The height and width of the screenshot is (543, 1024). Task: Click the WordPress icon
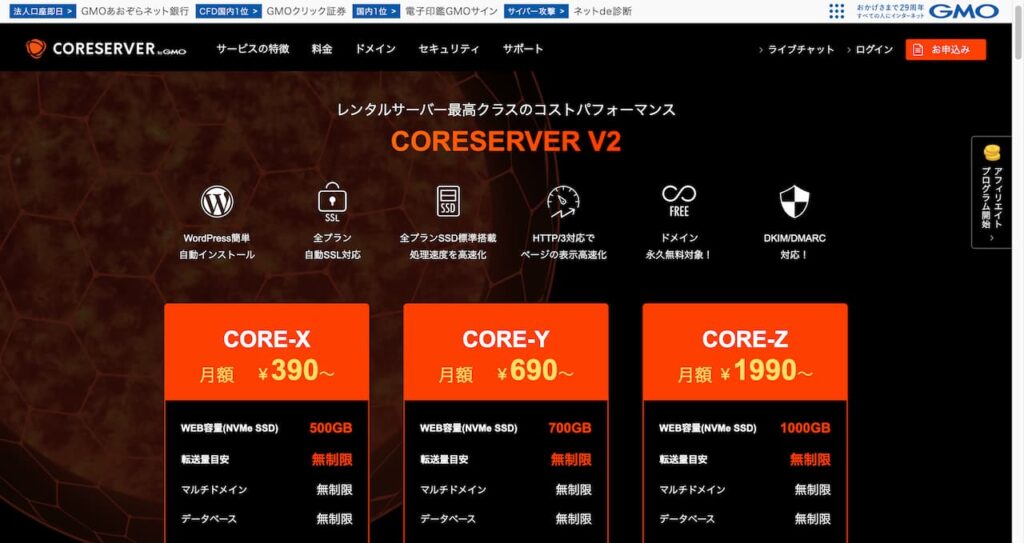pos(217,201)
